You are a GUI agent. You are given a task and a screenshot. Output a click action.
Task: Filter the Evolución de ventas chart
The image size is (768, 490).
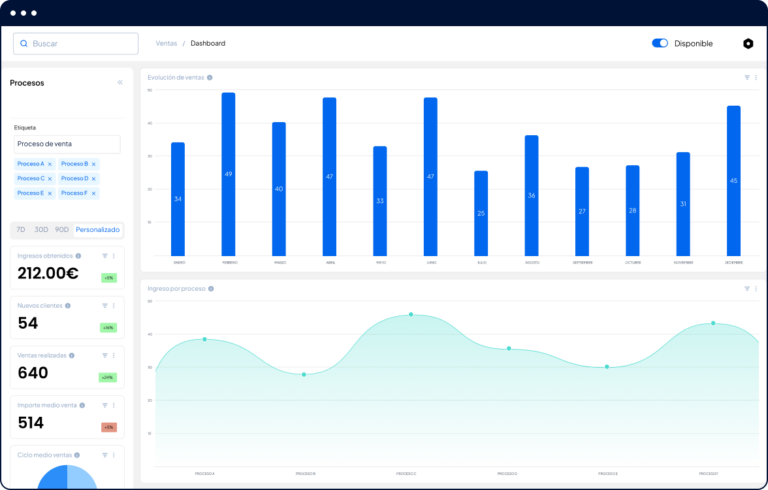click(747, 77)
